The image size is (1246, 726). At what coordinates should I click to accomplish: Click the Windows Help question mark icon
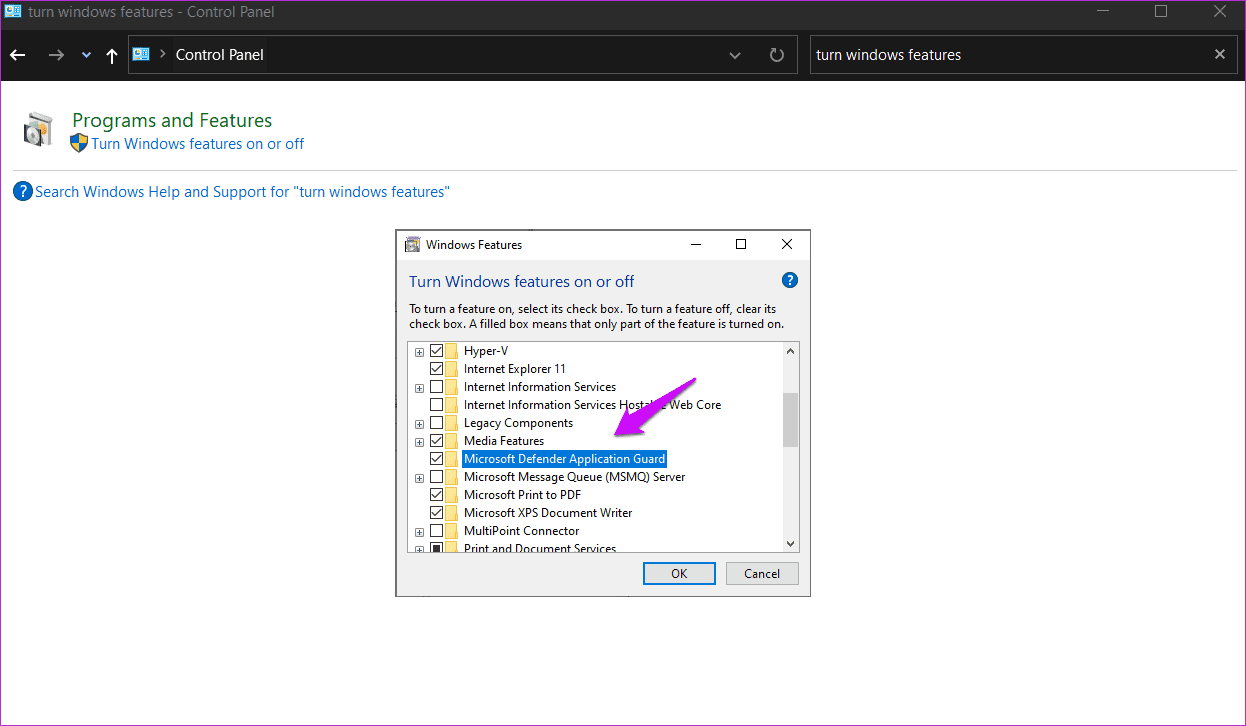(x=23, y=191)
